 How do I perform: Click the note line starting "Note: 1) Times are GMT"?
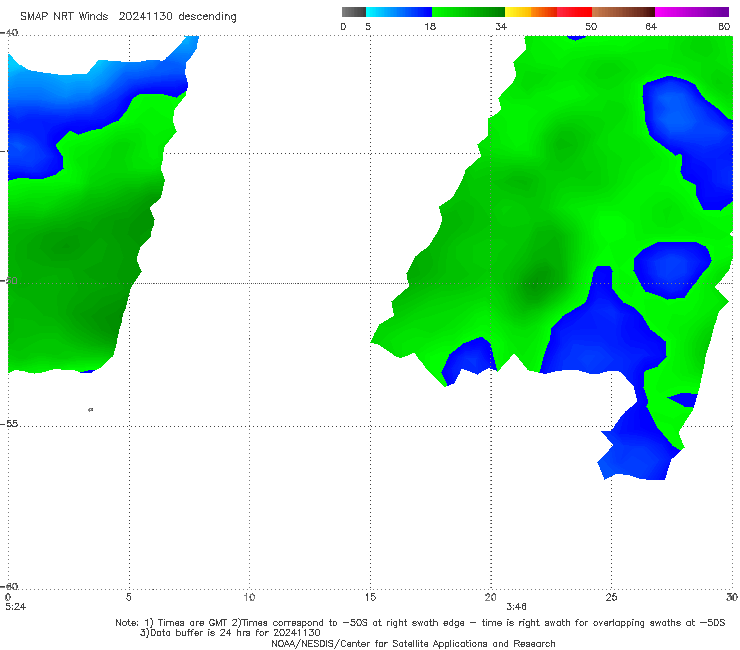pos(420,623)
